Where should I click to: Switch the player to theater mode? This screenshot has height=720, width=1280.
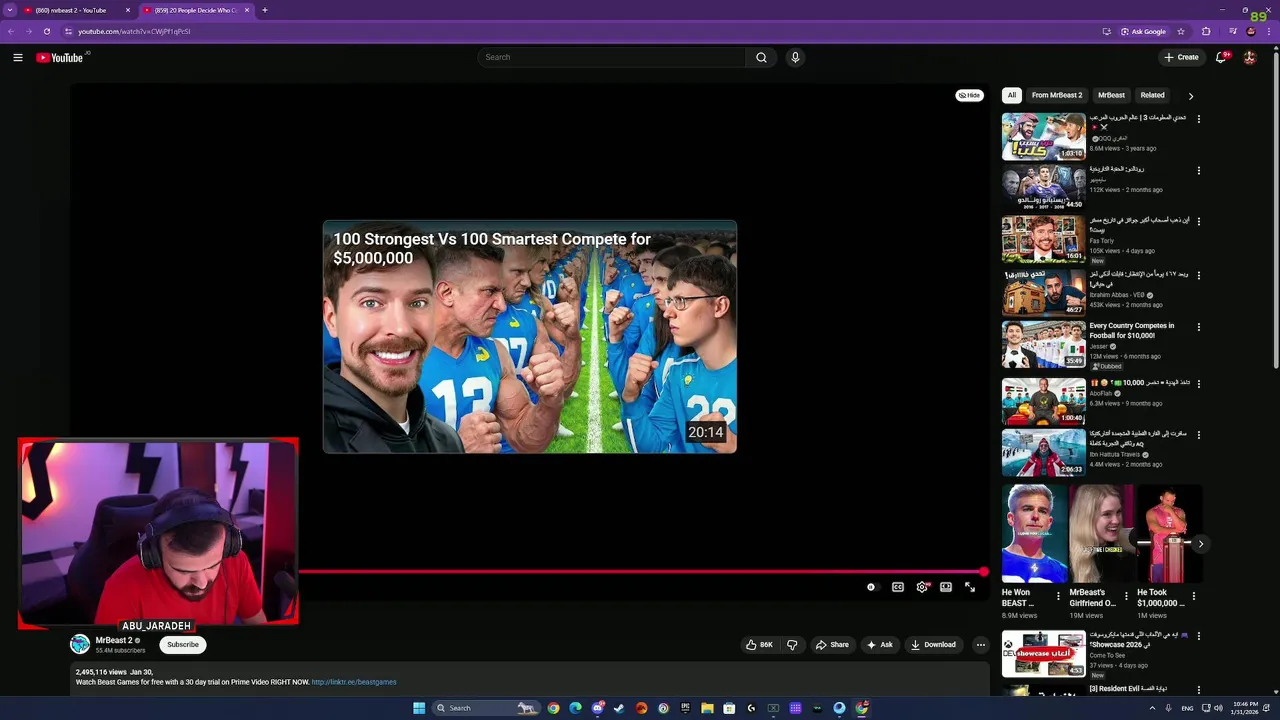[946, 587]
